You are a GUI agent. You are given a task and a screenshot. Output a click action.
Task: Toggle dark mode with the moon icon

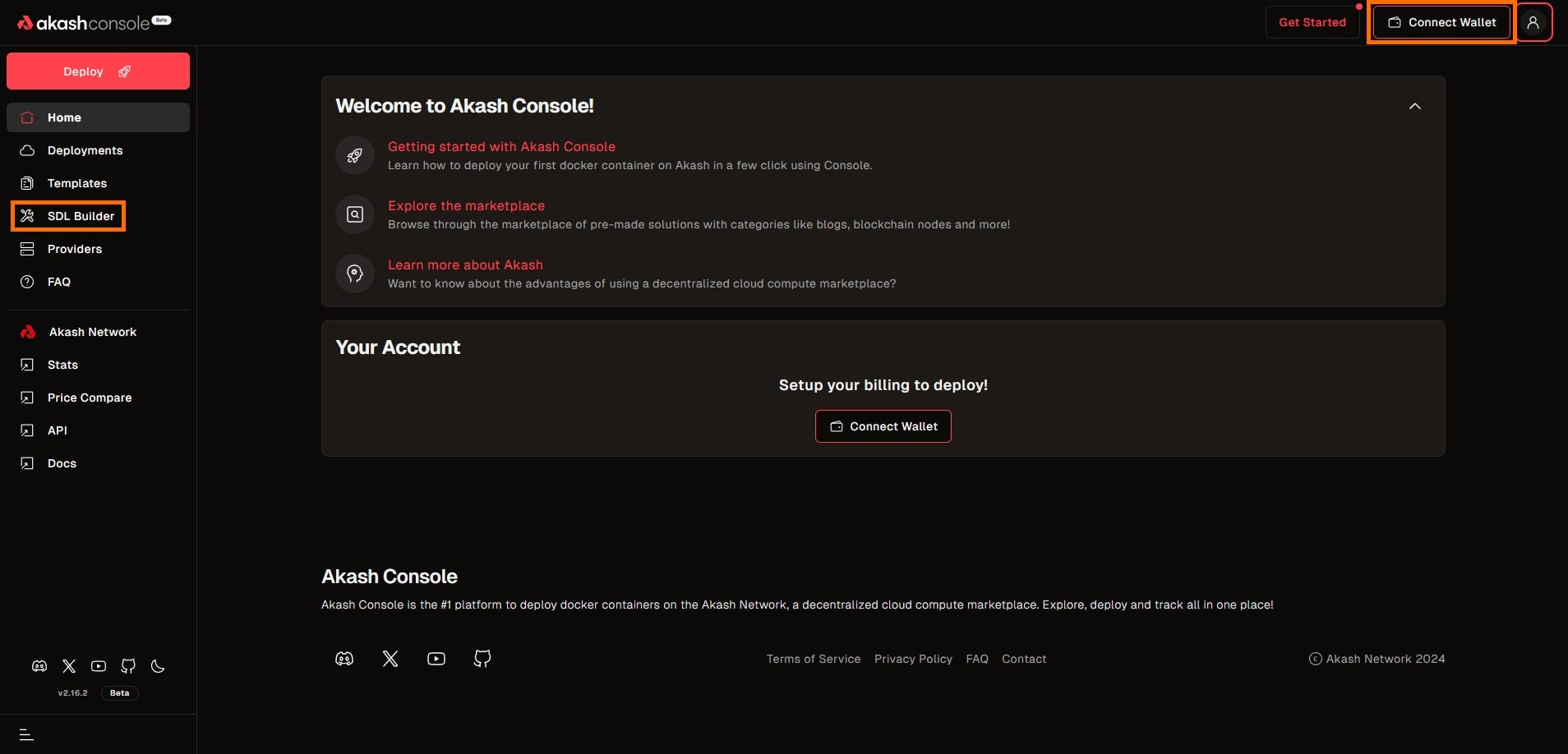pyautogui.click(x=158, y=666)
